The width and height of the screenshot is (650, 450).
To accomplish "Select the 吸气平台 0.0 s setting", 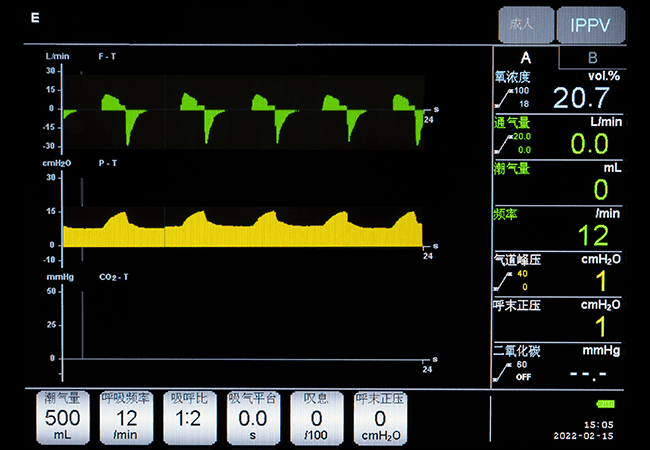I will [x=253, y=417].
